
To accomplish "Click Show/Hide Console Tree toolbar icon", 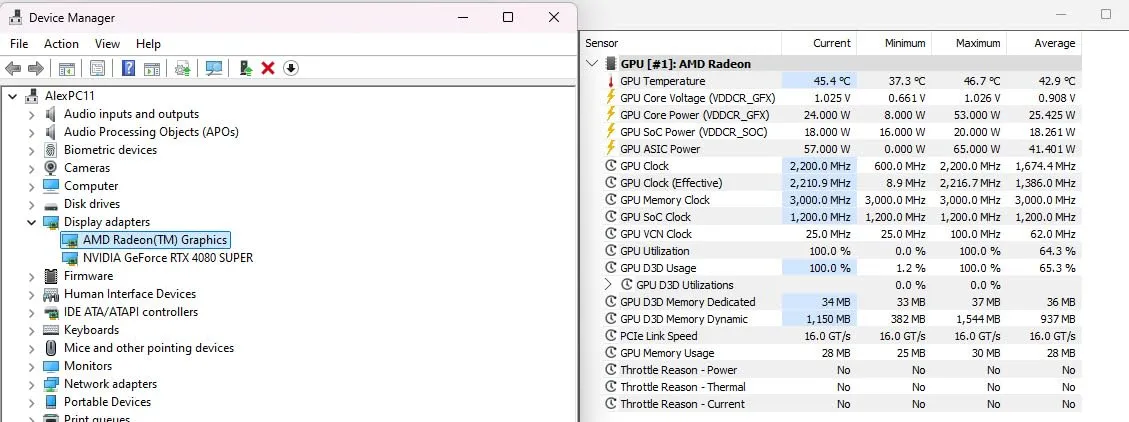I will [x=67, y=68].
